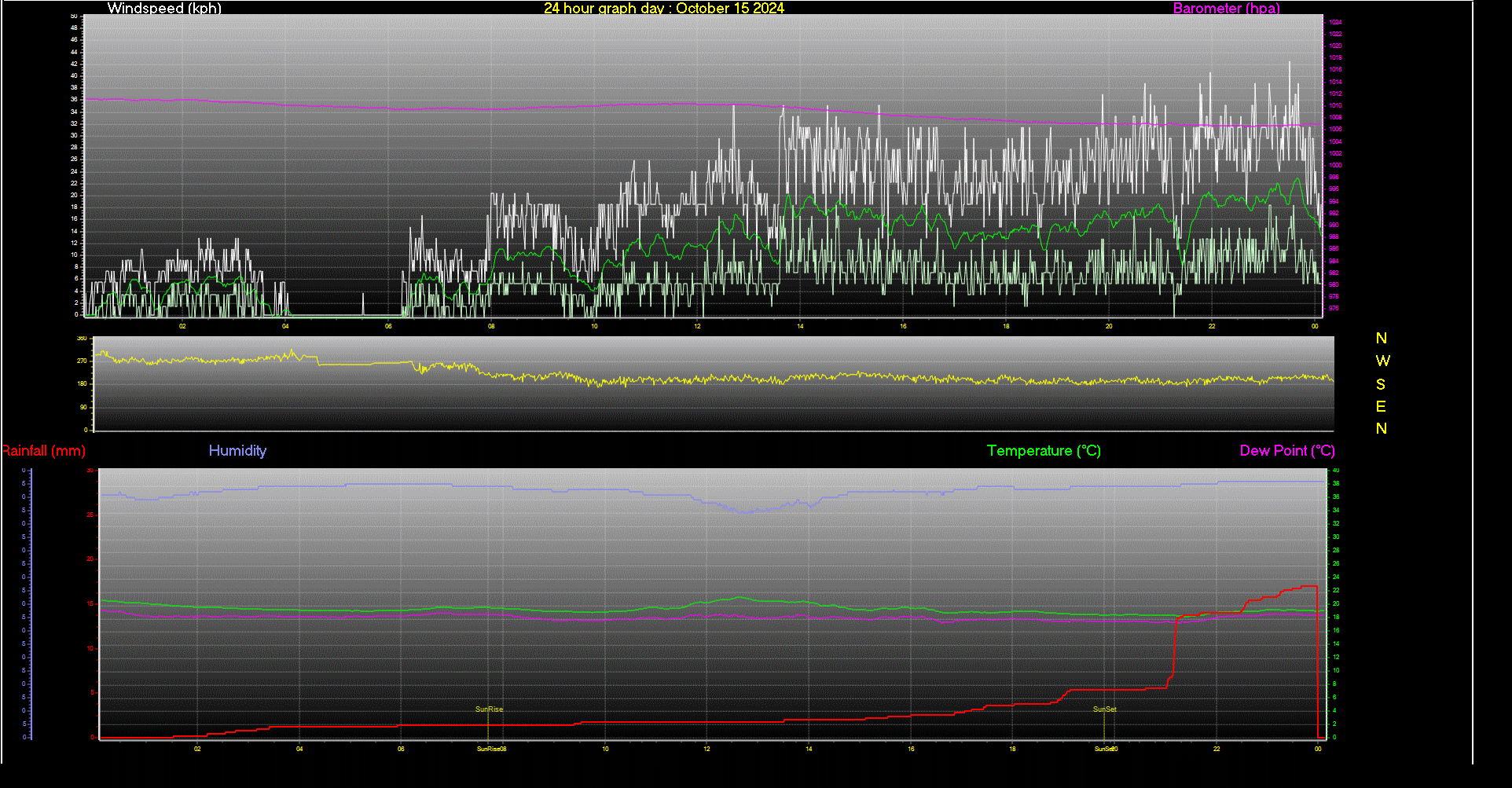The height and width of the screenshot is (788, 1512).
Task: Click the bottom compass letter 'N' below 'E'
Action: tap(1382, 428)
